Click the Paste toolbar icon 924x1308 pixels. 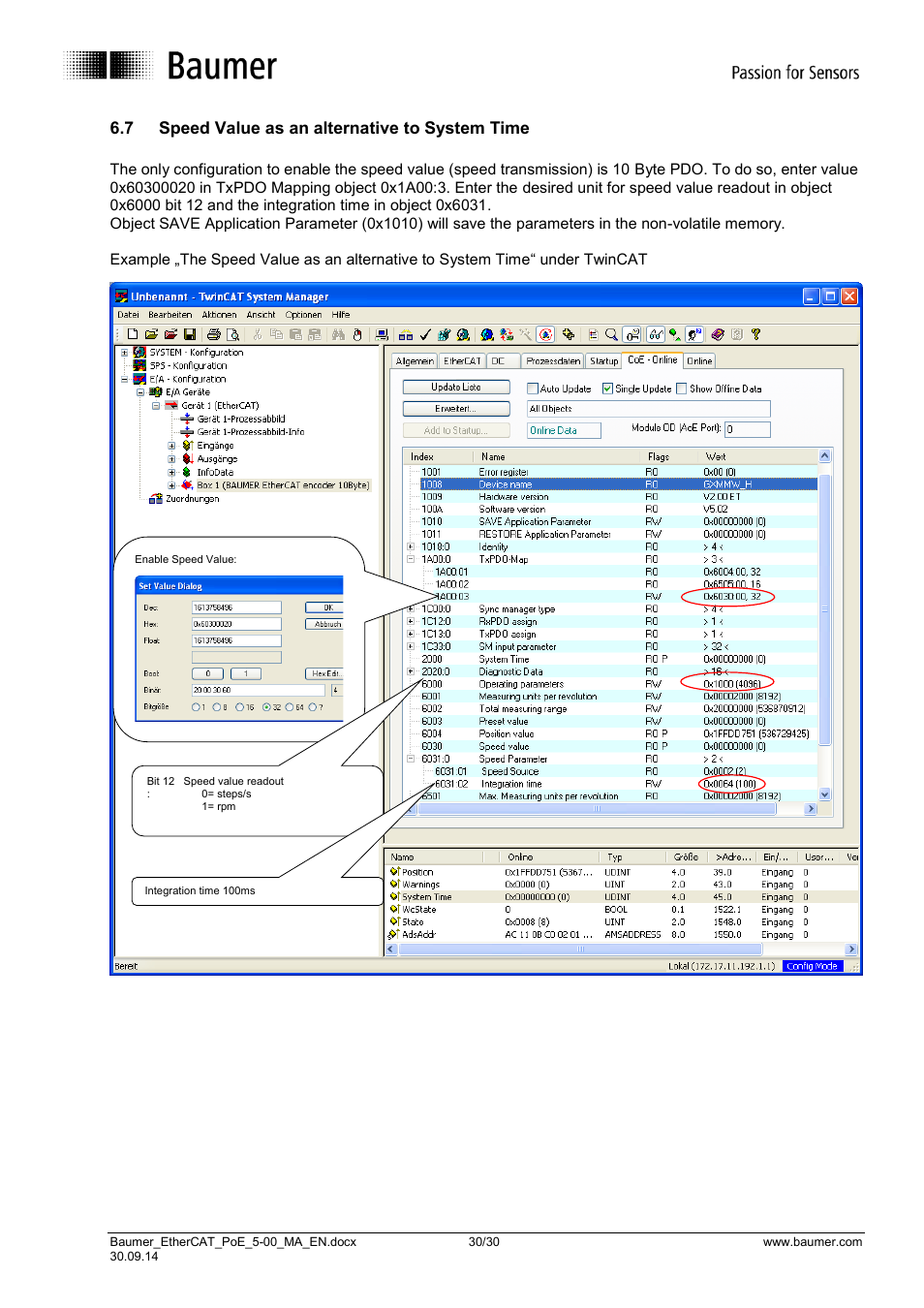(x=295, y=334)
